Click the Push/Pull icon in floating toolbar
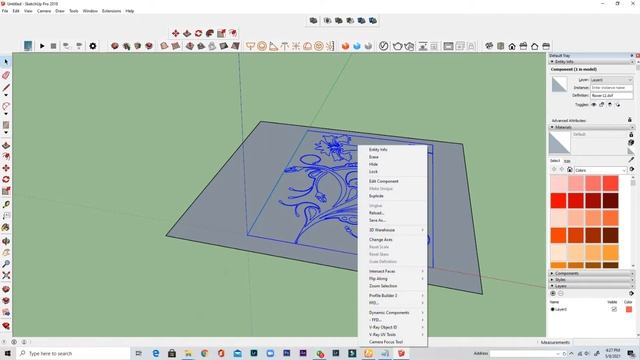640x360 pixels. (x=187, y=33)
